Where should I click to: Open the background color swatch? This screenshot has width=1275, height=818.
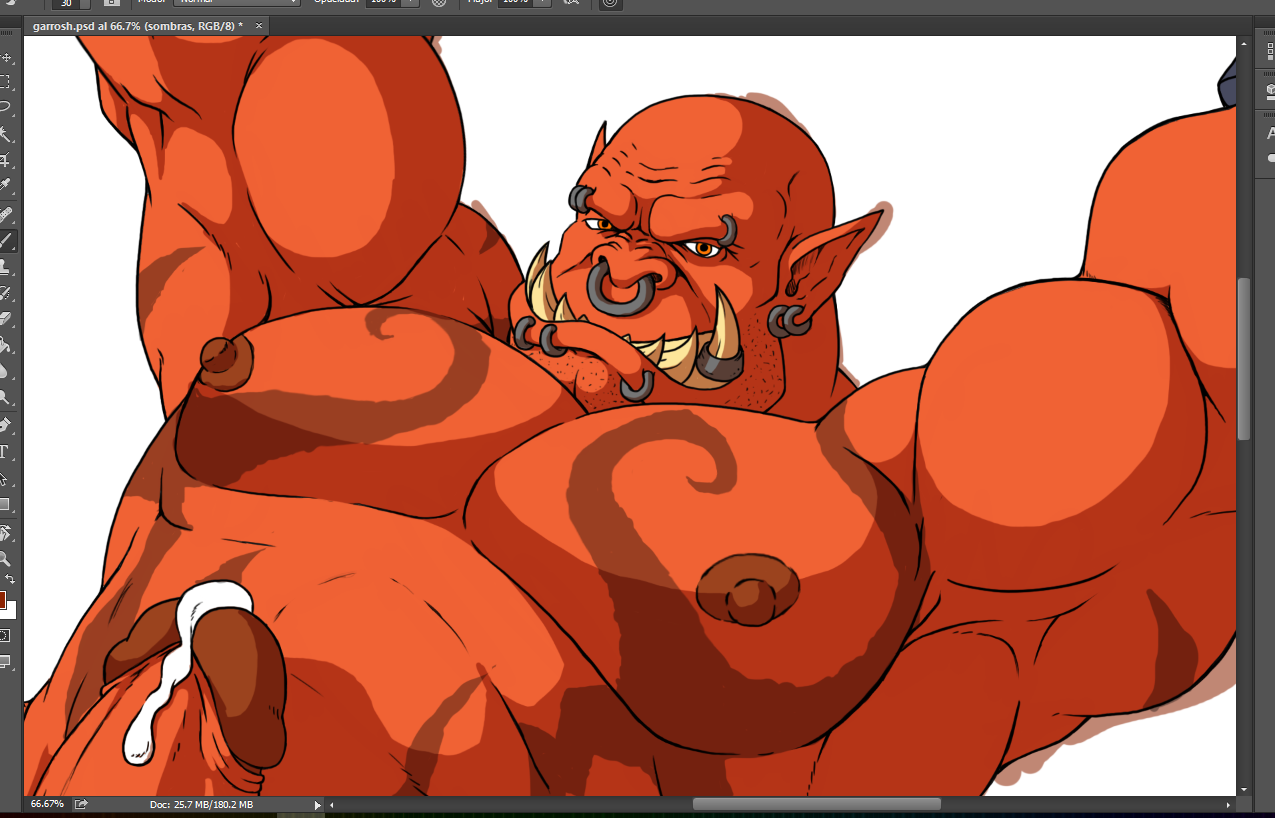10,610
